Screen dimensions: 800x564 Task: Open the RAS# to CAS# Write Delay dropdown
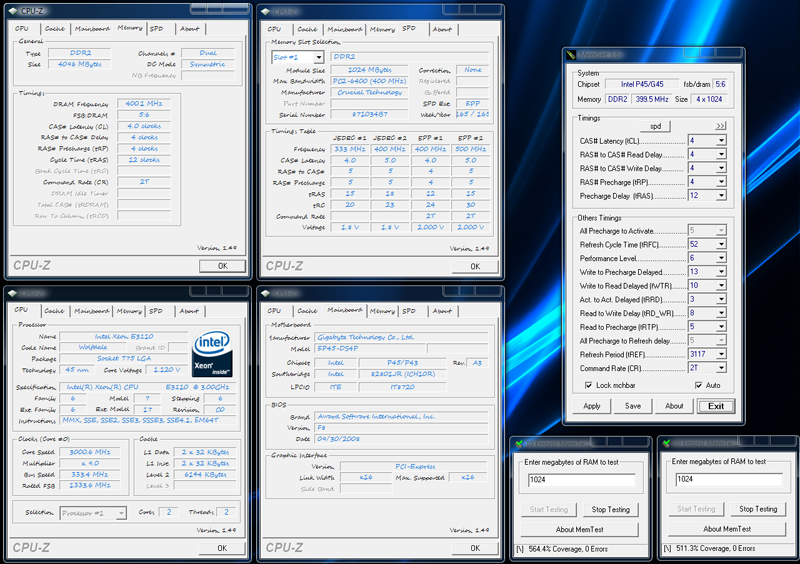click(x=721, y=168)
